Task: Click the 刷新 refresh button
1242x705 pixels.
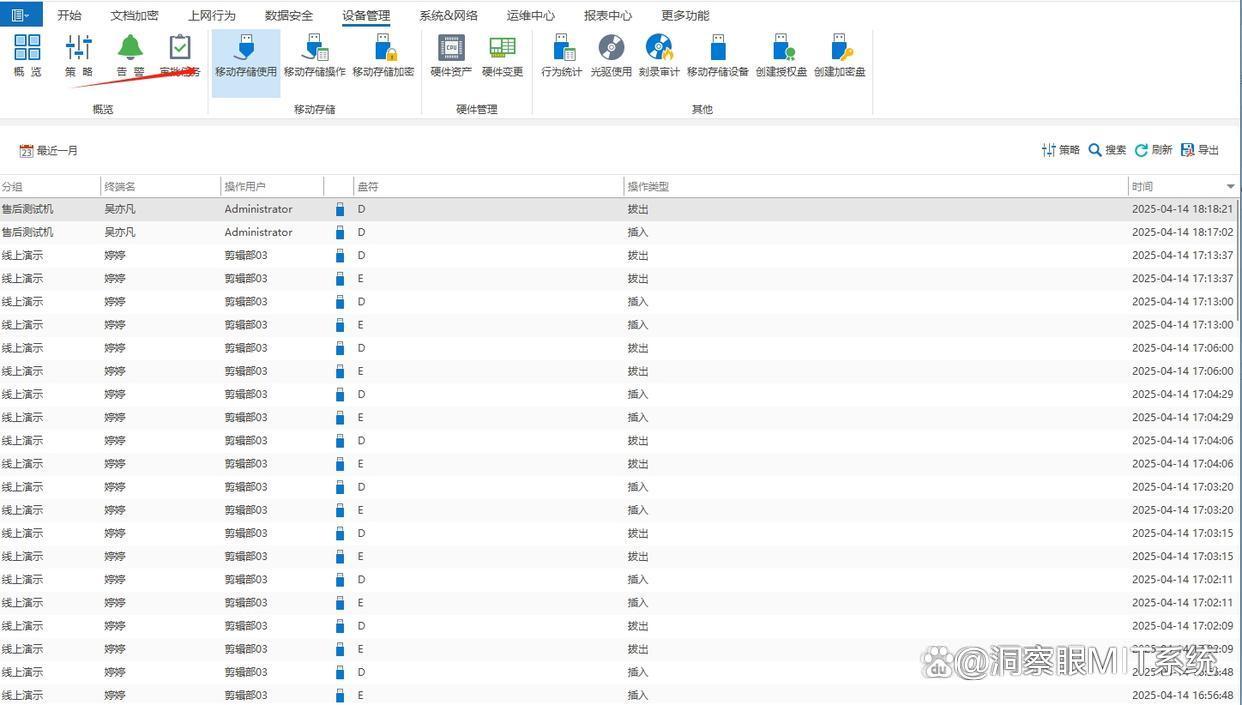Action: tap(1153, 150)
